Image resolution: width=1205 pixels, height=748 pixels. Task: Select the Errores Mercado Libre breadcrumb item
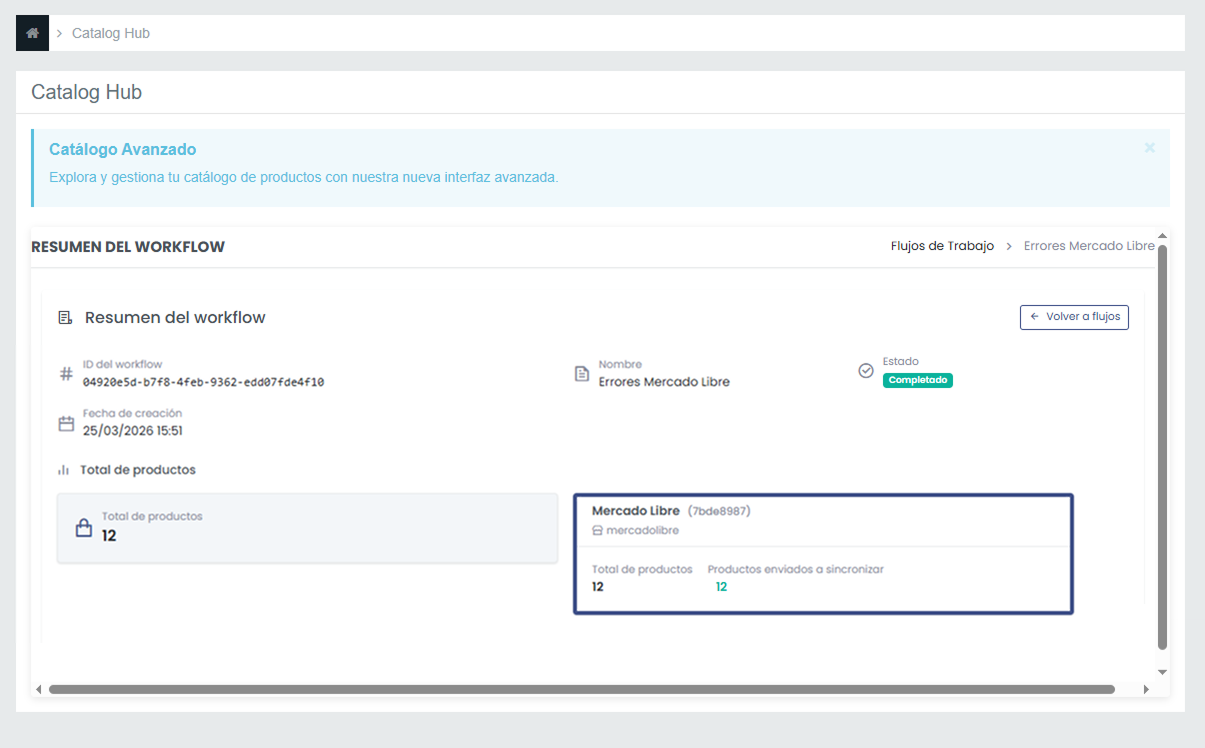[1088, 246]
